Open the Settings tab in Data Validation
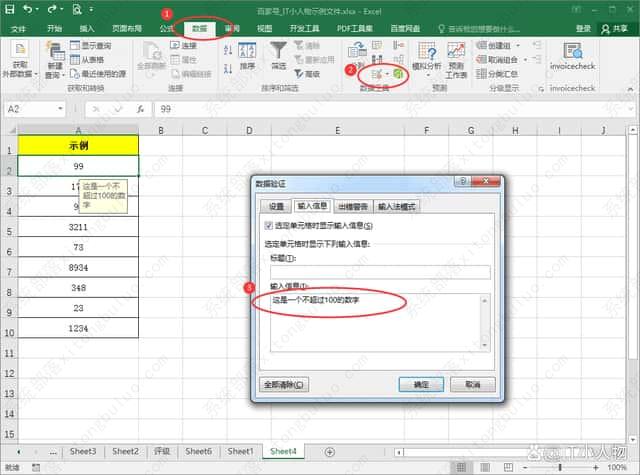 [276, 206]
